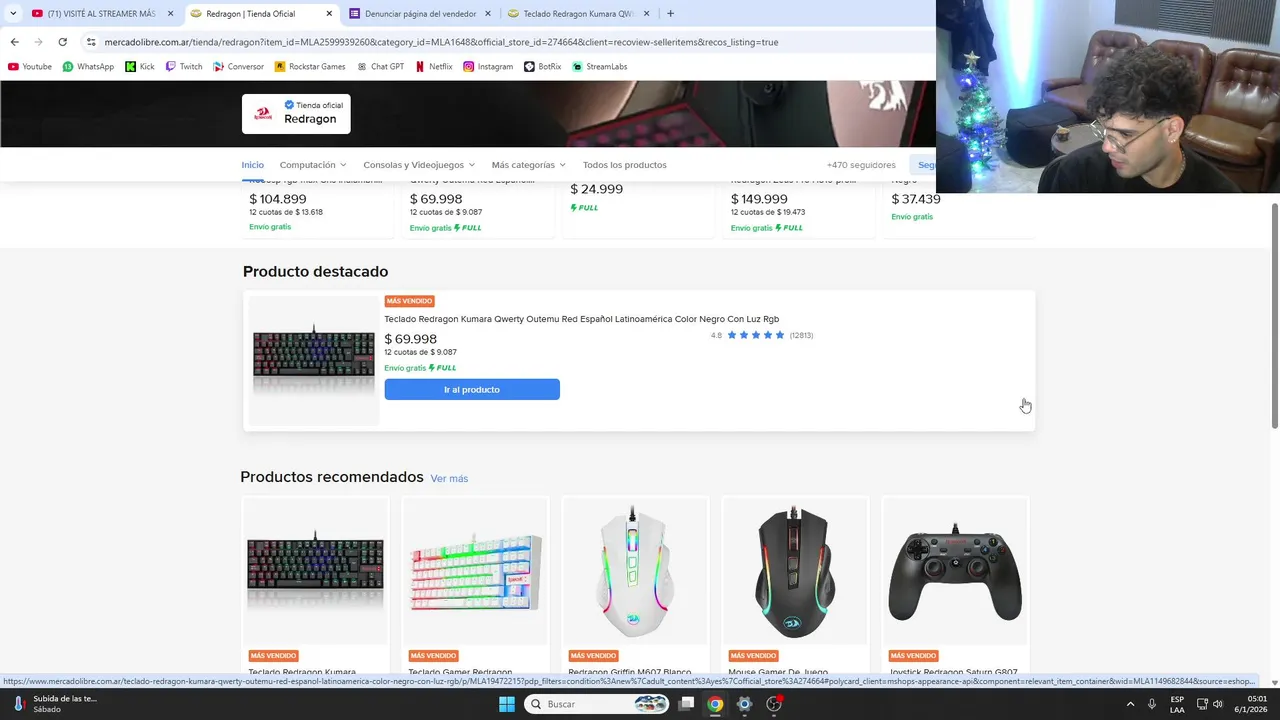Reload the current page
This screenshot has width=1280, height=720.
(62, 42)
